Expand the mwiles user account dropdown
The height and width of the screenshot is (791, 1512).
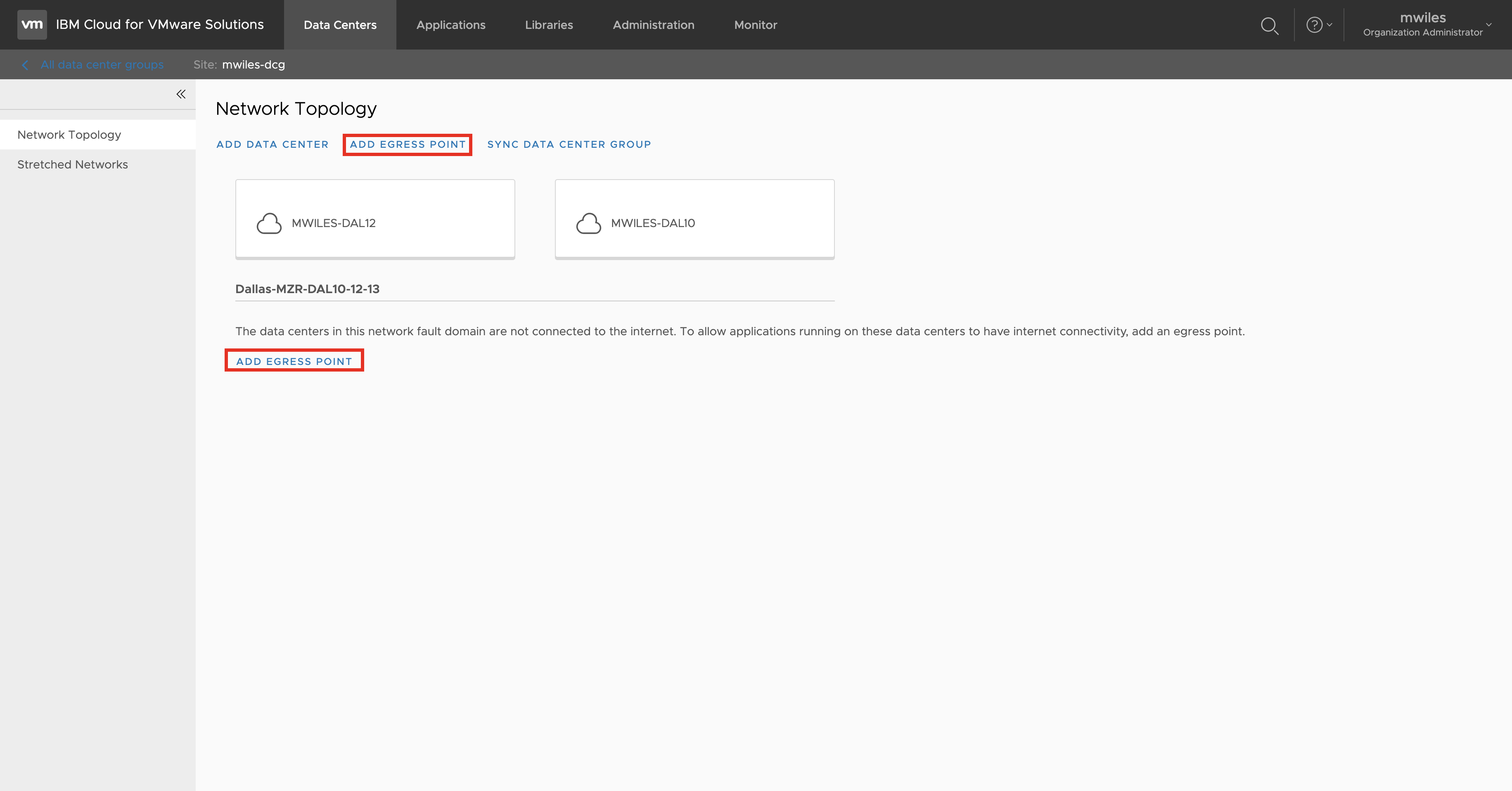coord(1488,25)
